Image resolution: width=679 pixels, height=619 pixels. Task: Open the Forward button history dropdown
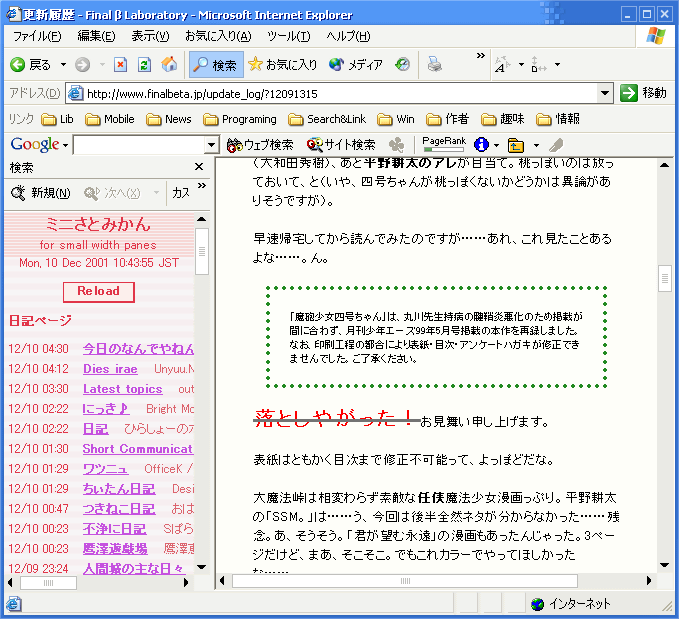coord(102,65)
